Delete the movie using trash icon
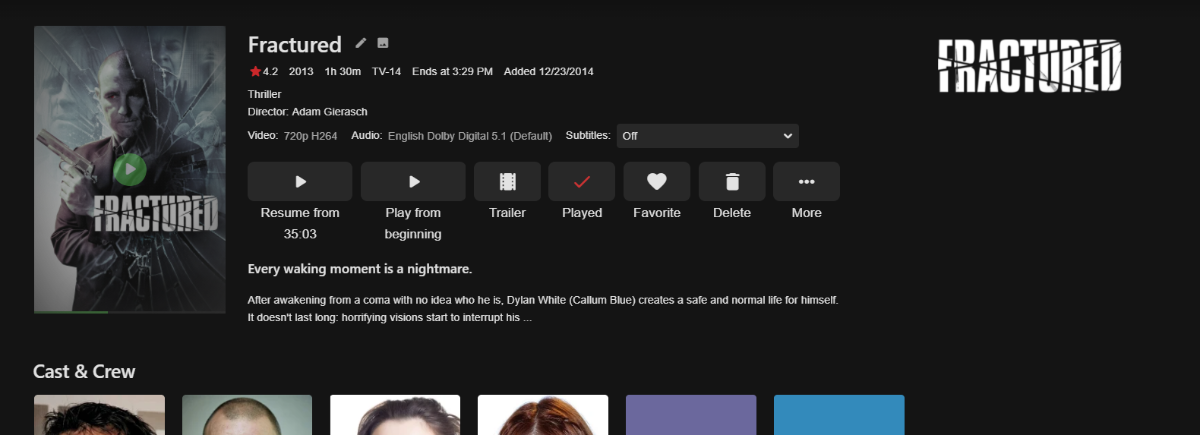The height and width of the screenshot is (435, 1200). (732, 182)
